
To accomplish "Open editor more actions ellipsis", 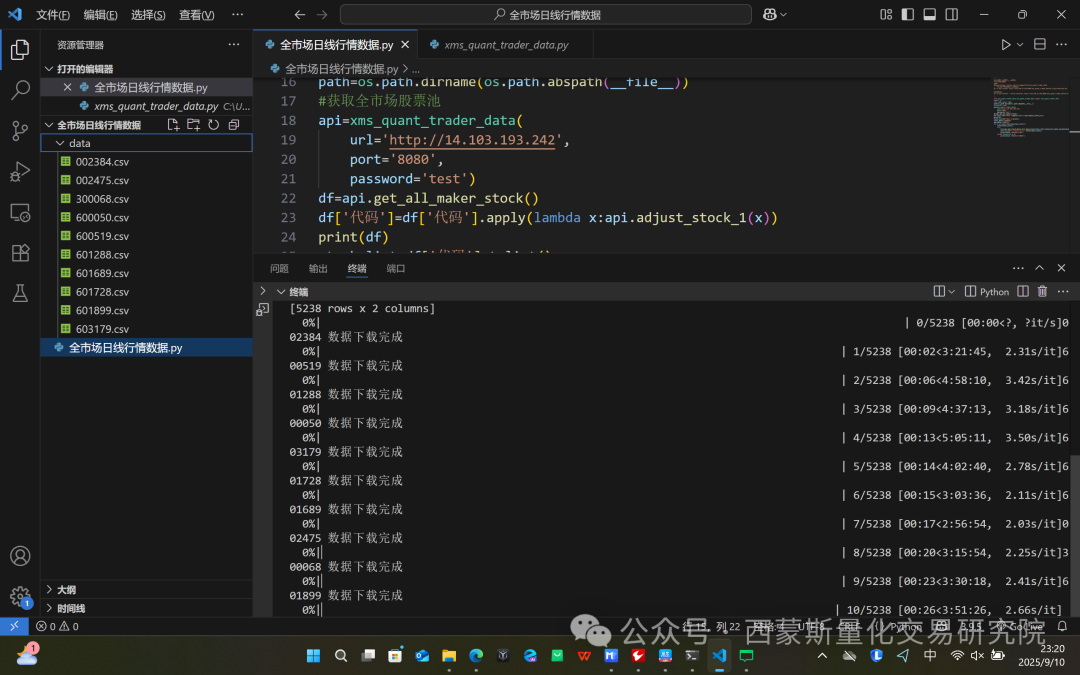I will (1061, 45).
